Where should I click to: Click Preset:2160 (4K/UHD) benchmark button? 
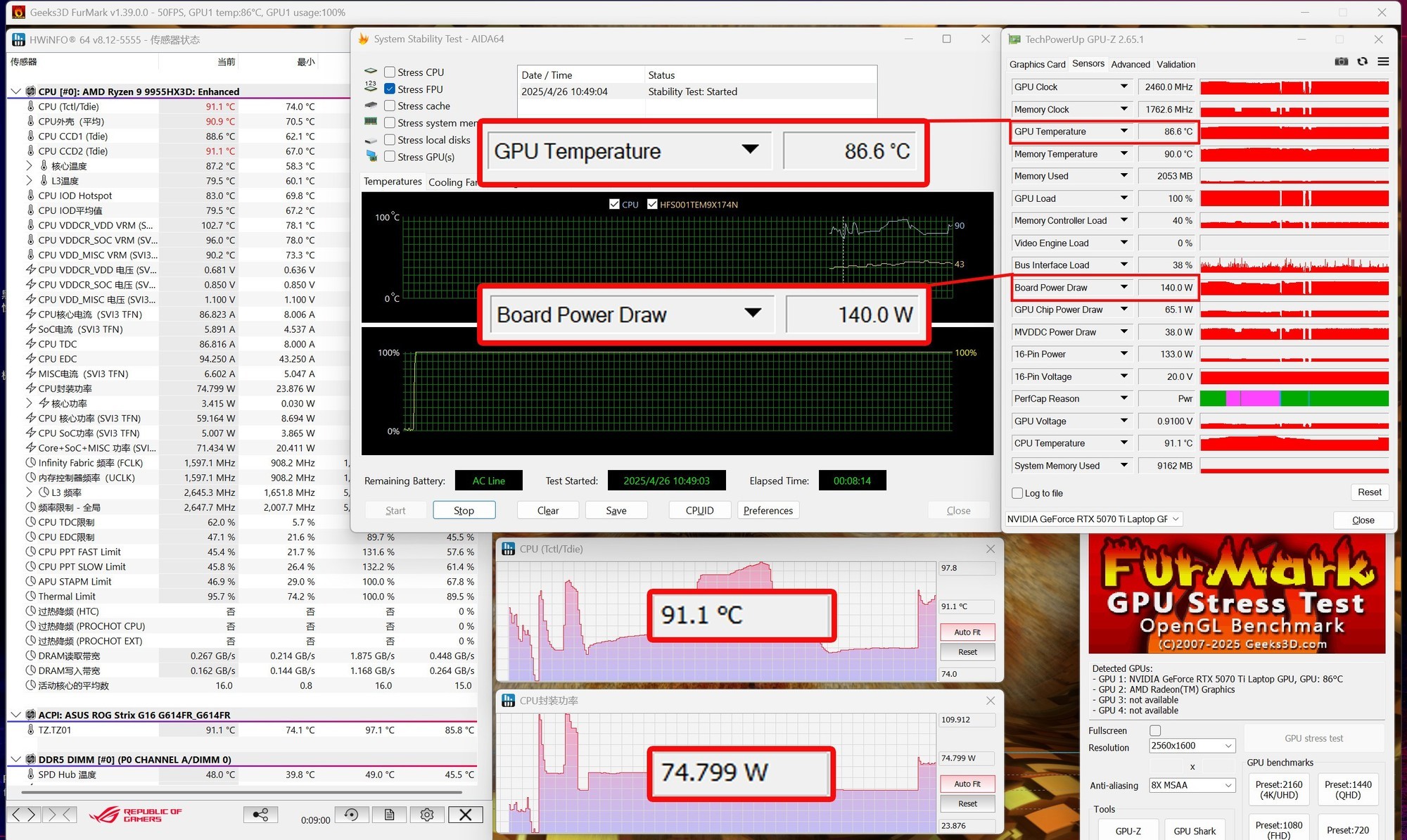(1279, 789)
